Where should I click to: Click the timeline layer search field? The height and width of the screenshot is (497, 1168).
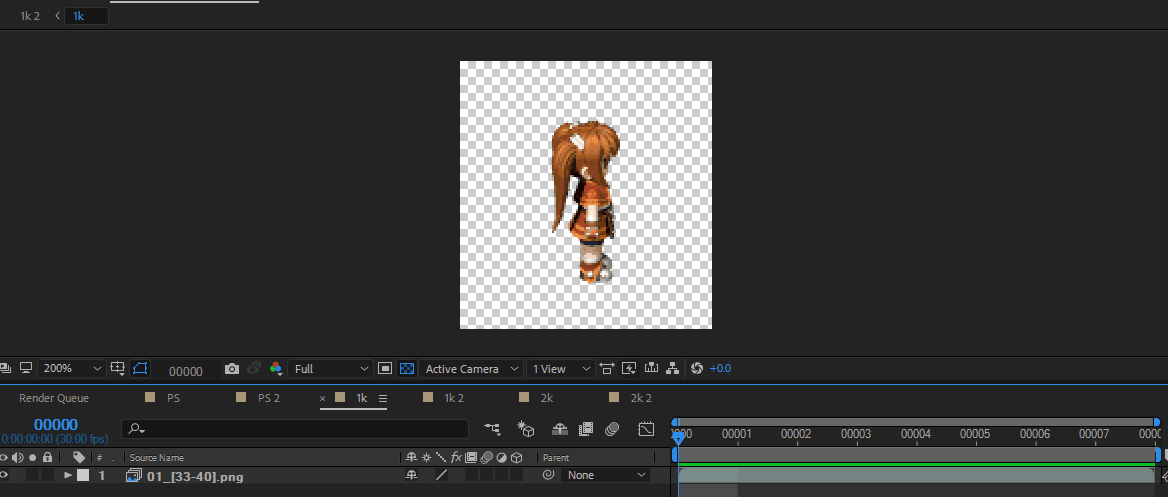[300, 429]
